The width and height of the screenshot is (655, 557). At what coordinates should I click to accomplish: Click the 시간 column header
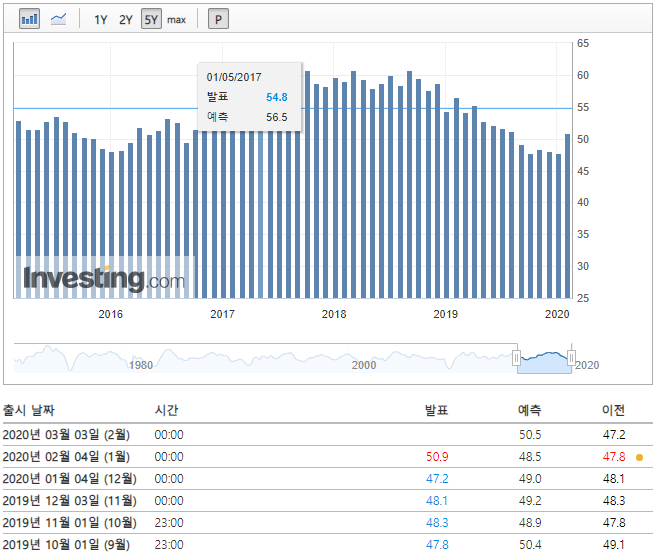[166, 410]
